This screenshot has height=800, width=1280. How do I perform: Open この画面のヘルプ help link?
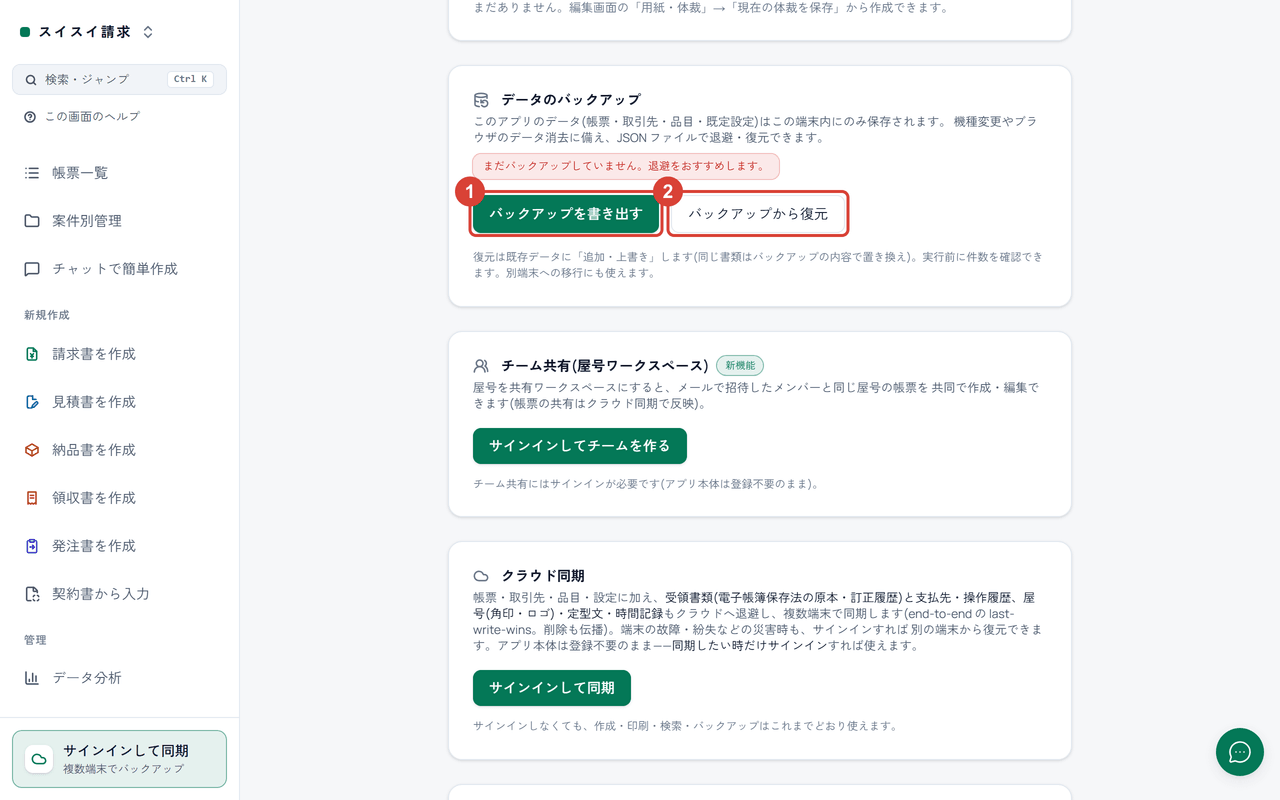point(82,117)
